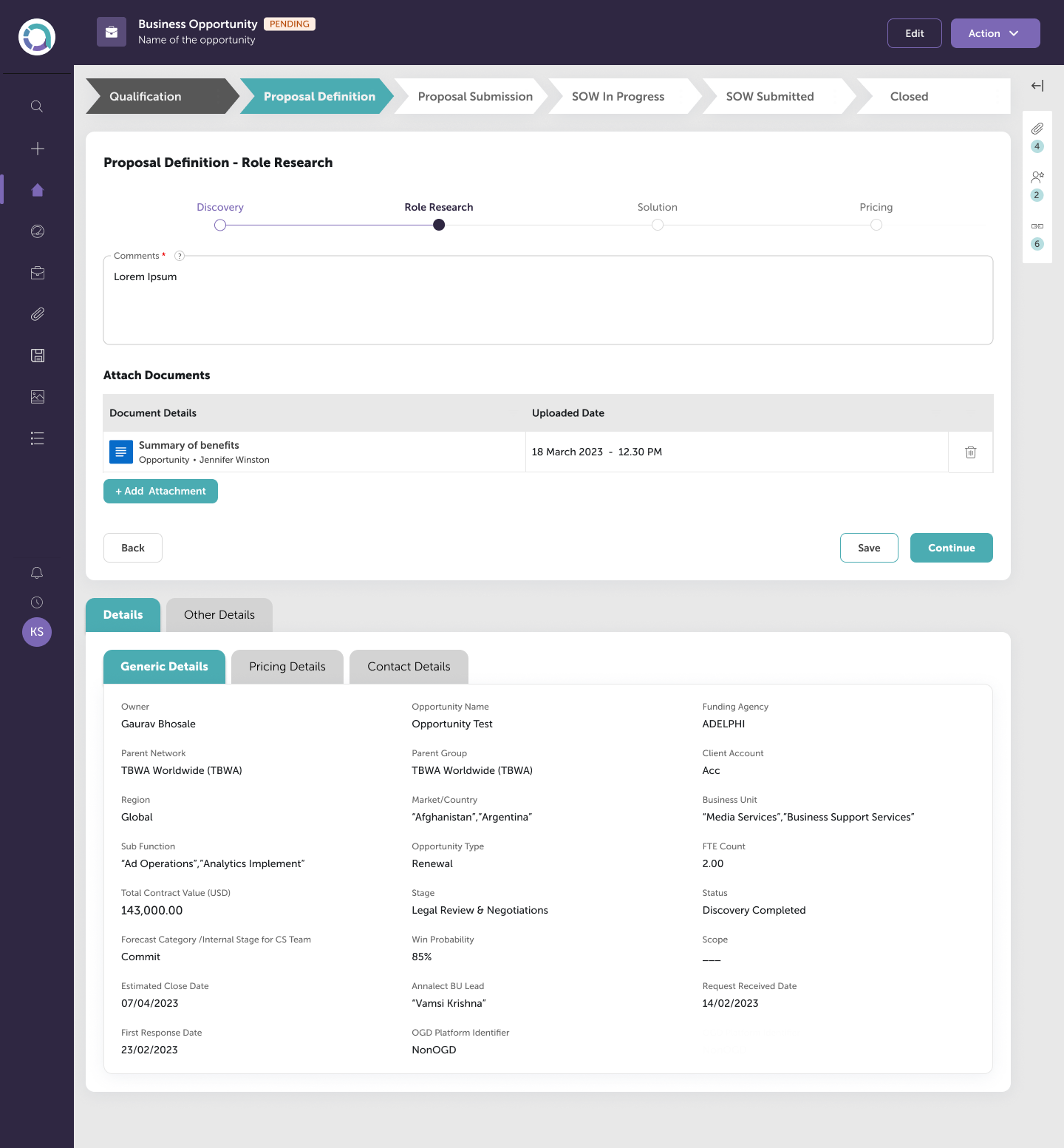
Task: Click the Comments help question icon
Action: tap(179, 256)
